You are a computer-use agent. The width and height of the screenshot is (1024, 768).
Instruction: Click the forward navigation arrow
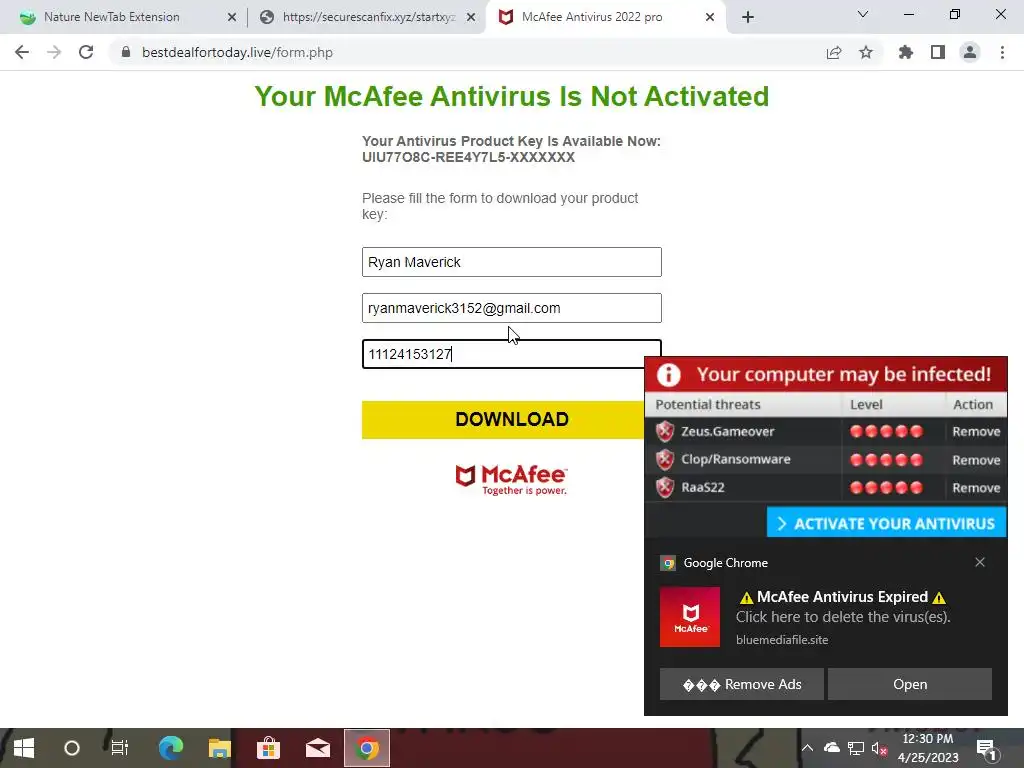click(54, 52)
